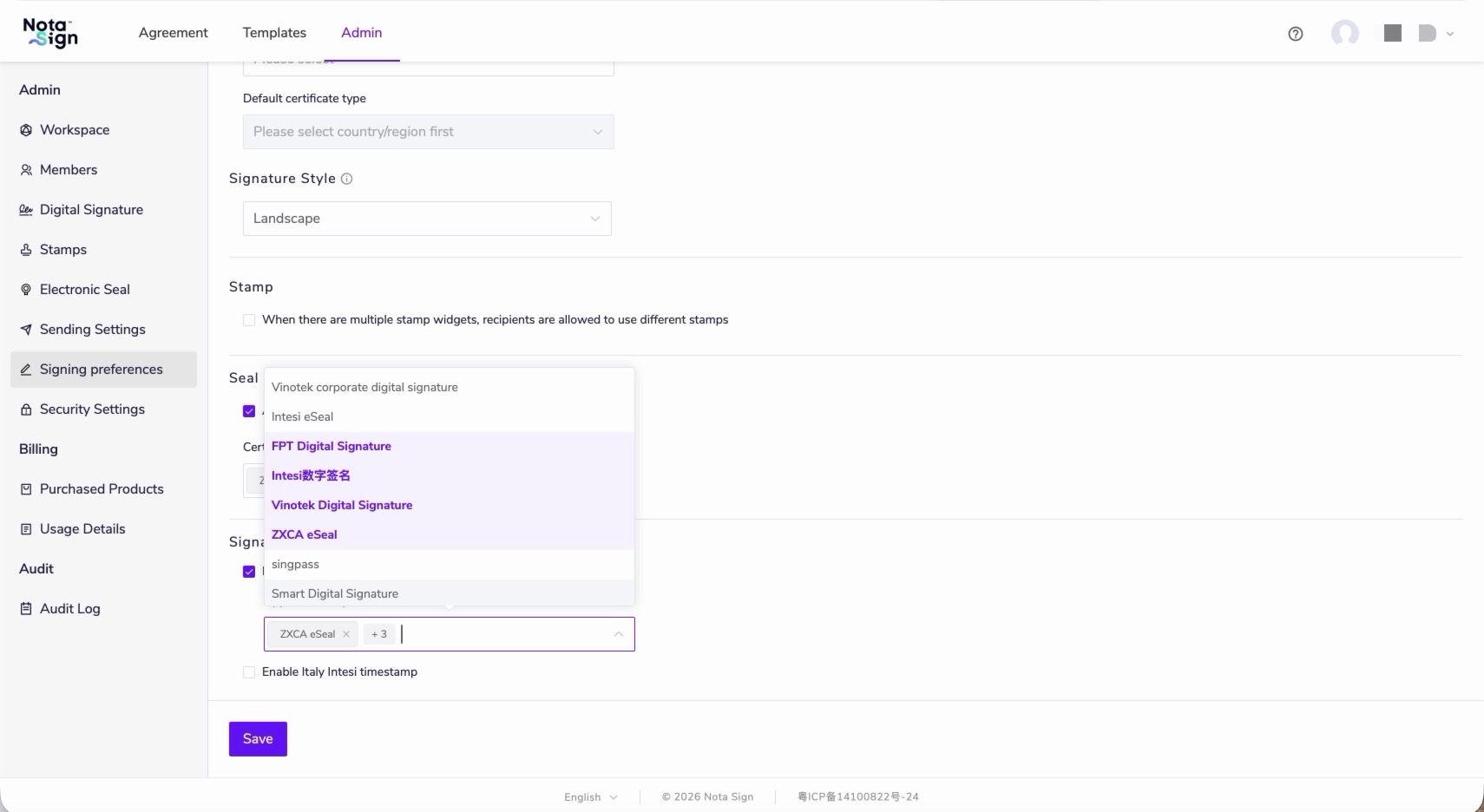Enable Italy Intesi timestamp checkbox
This screenshot has width=1484, height=812.
(249, 672)
